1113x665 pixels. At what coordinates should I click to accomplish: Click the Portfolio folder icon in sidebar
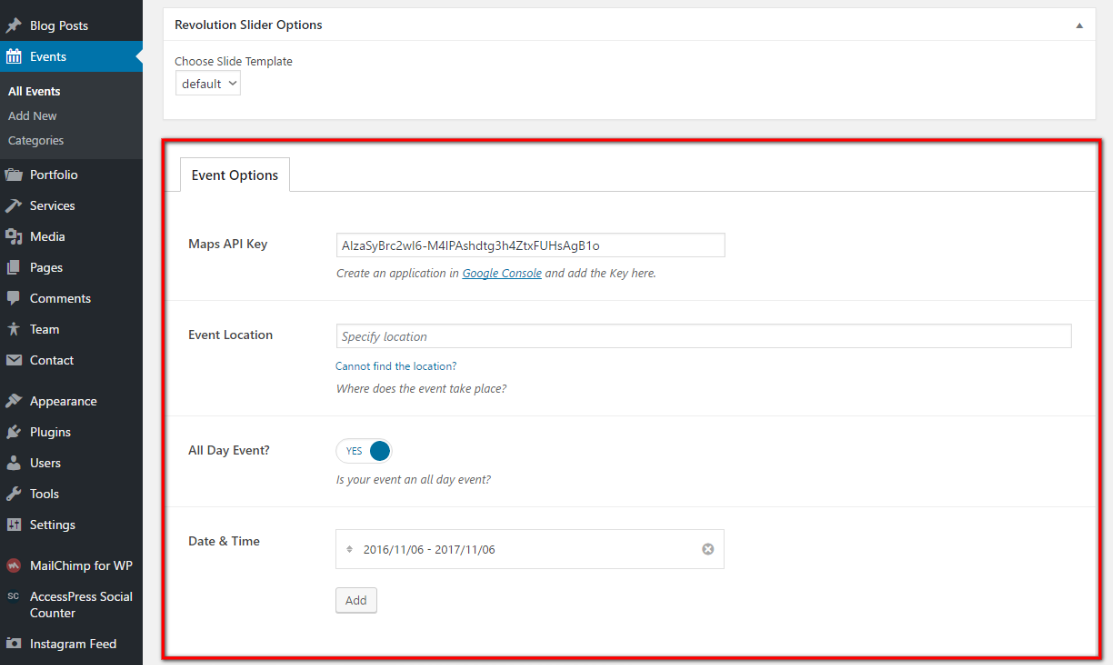pos(14,175)
